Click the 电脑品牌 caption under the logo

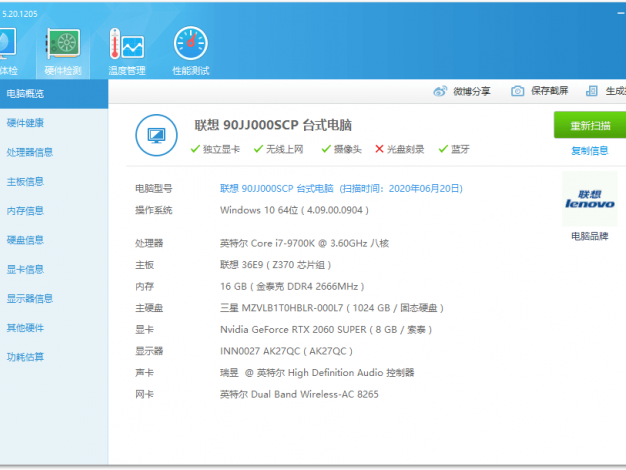tap(590, 236)
